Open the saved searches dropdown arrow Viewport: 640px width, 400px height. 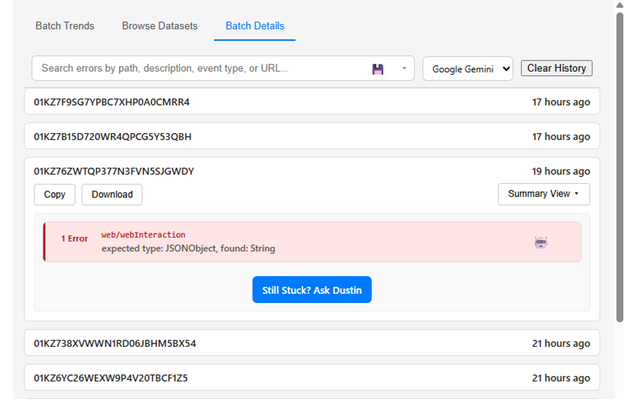(404, 68)
